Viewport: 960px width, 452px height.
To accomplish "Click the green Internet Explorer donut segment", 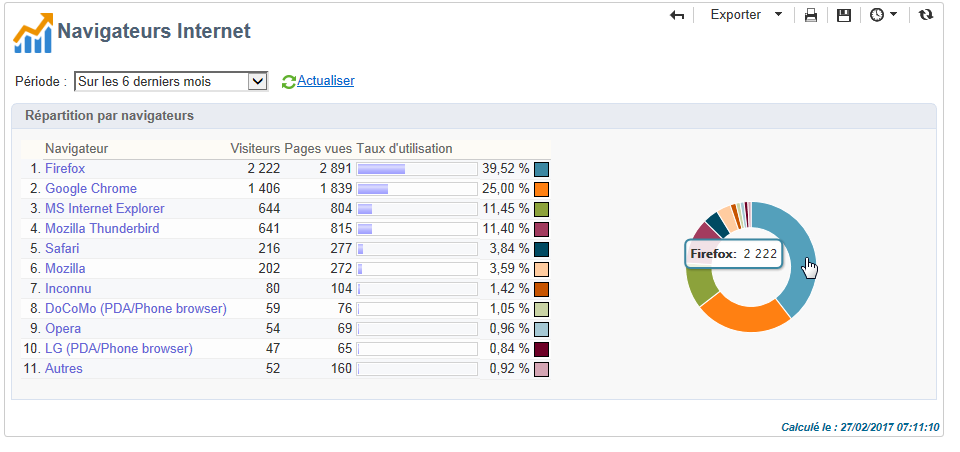I will (x=700, y=289).
